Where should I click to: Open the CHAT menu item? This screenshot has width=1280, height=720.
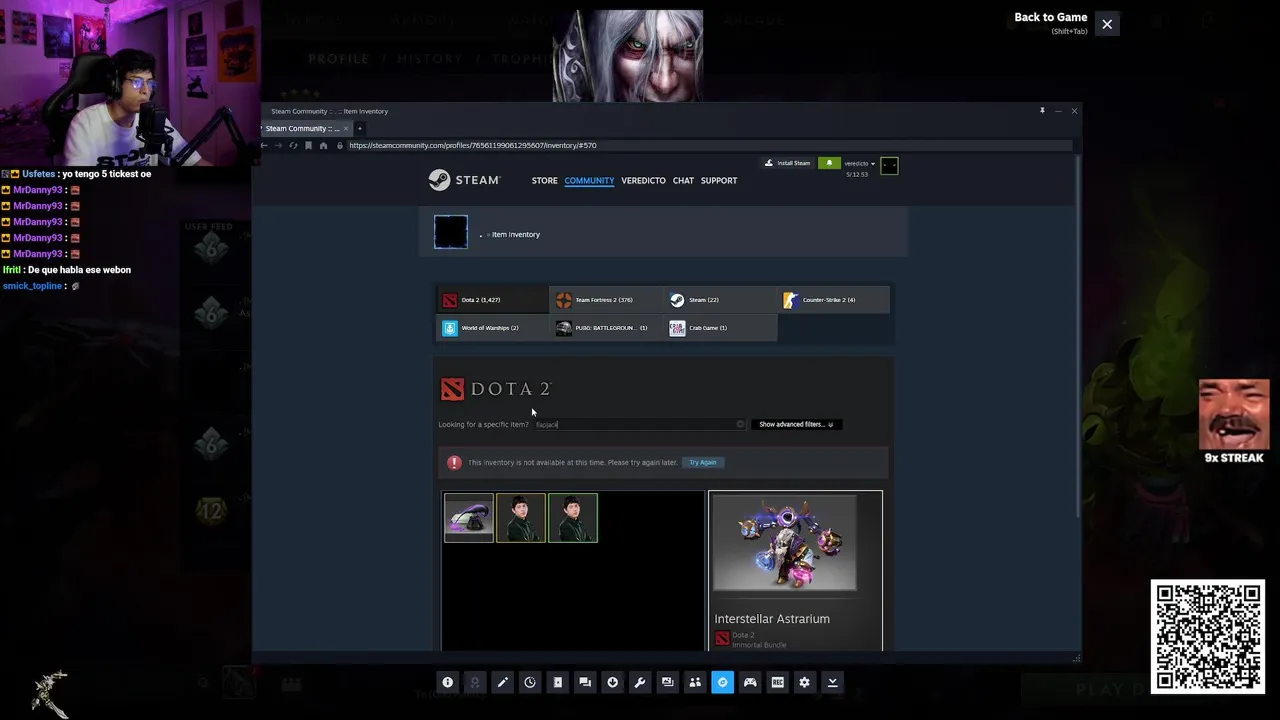pyautogui.click(x=683, y=181)
